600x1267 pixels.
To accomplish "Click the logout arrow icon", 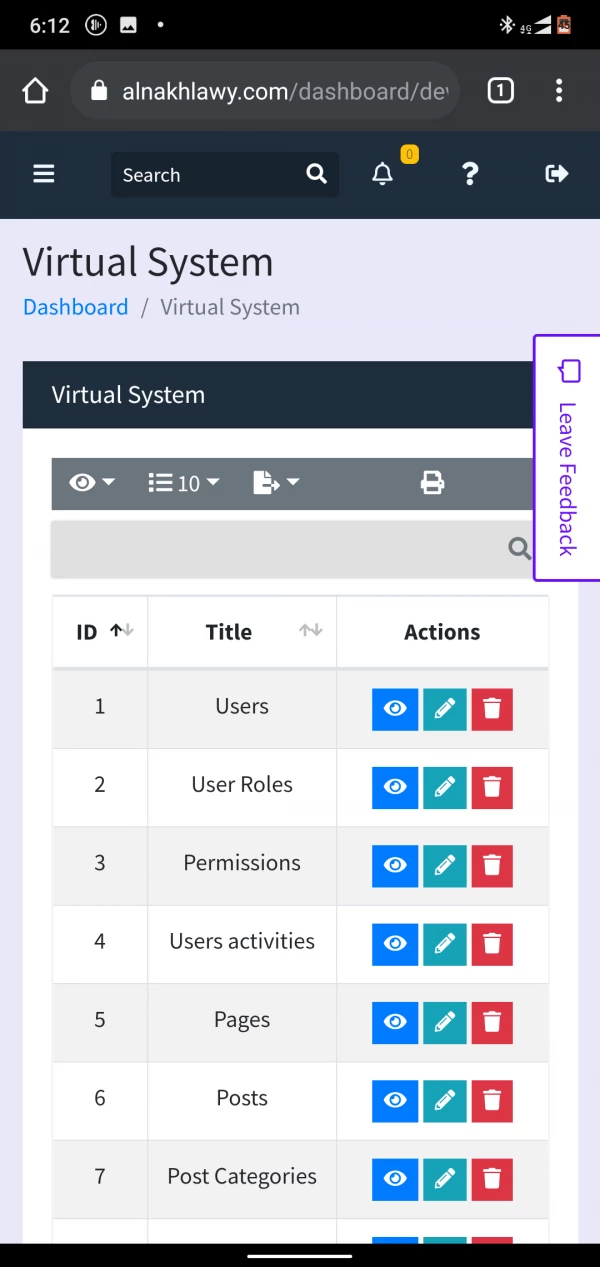I will [x=556, y=174].
